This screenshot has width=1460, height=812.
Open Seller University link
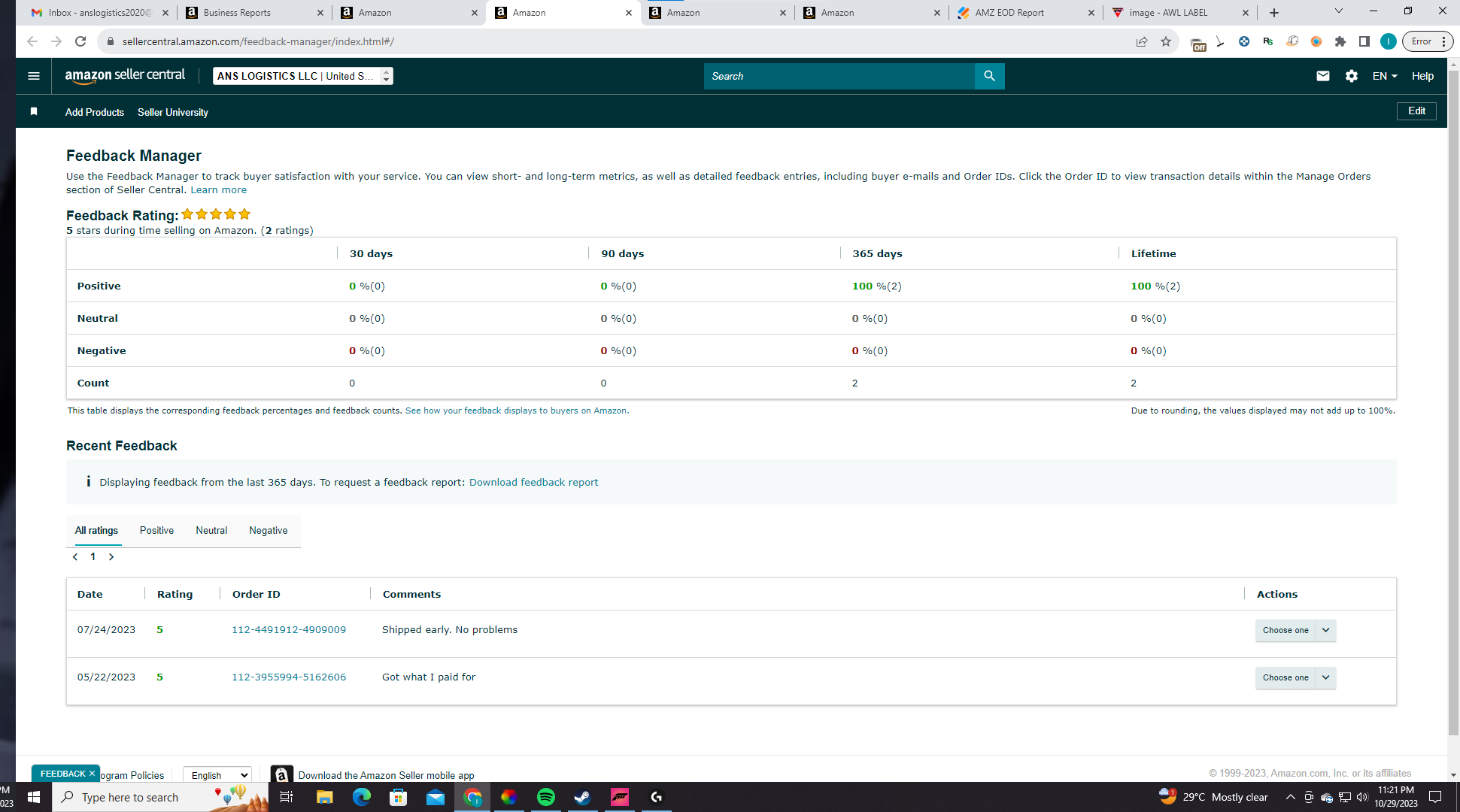click(173, 112)
